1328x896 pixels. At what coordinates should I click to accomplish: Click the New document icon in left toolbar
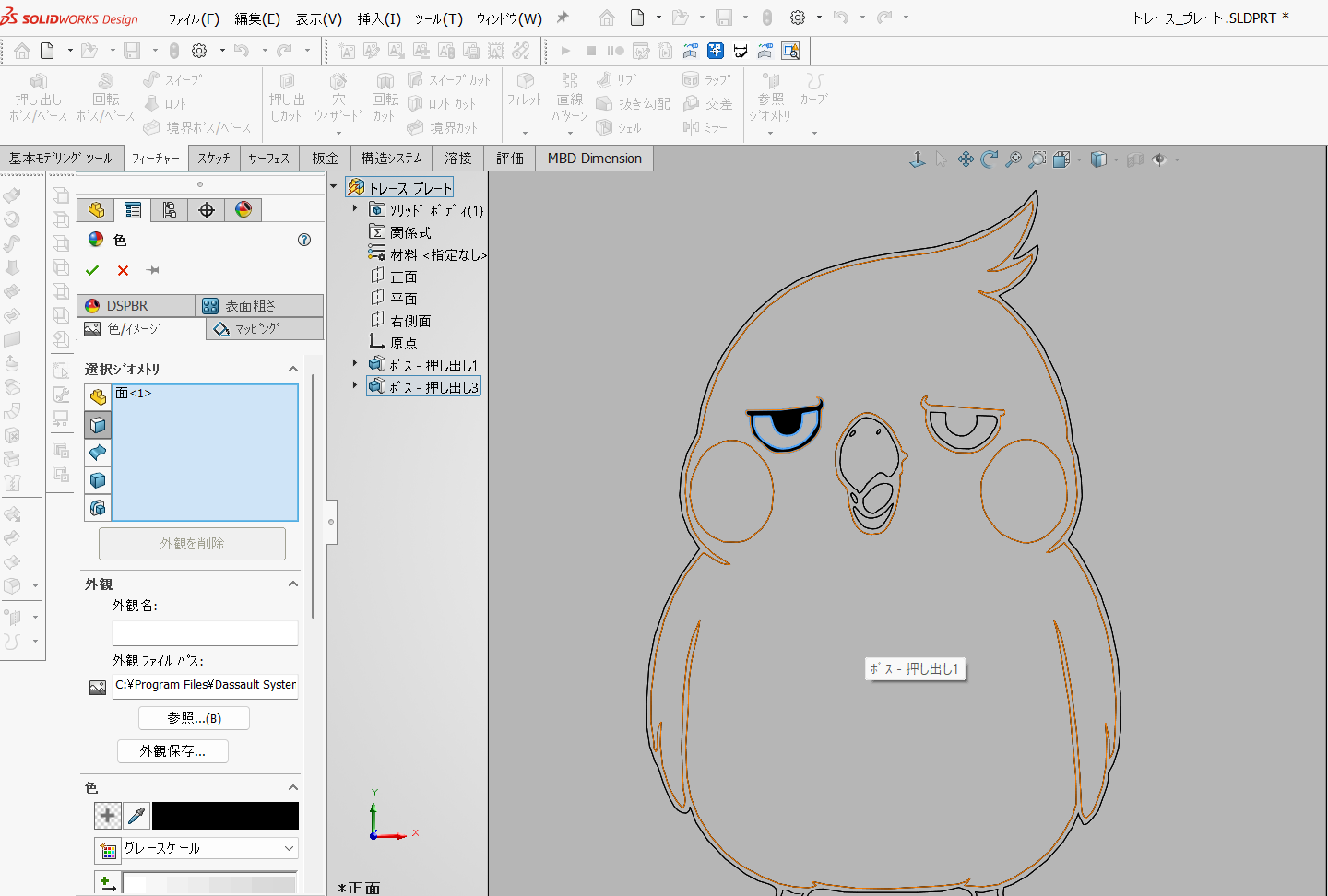click(47, 51)
